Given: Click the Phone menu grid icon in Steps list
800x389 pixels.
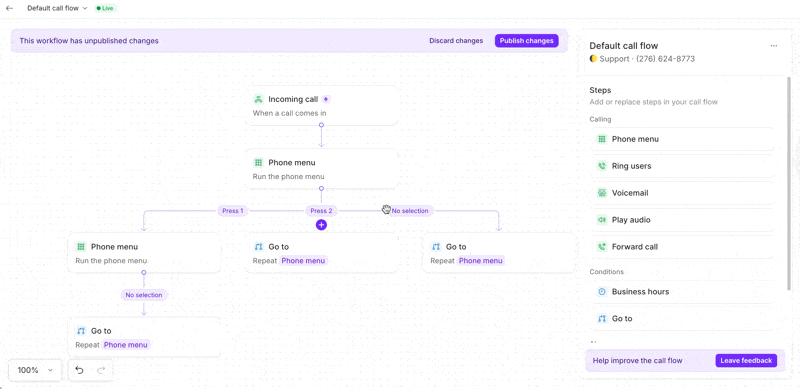Looking at the screenshot, I should pyautogui.click(x=602, y=139).
